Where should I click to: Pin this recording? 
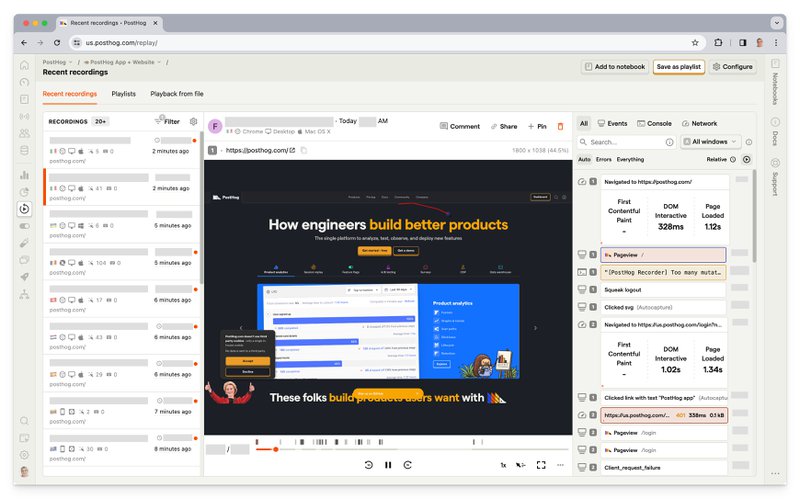coord(536,127)
